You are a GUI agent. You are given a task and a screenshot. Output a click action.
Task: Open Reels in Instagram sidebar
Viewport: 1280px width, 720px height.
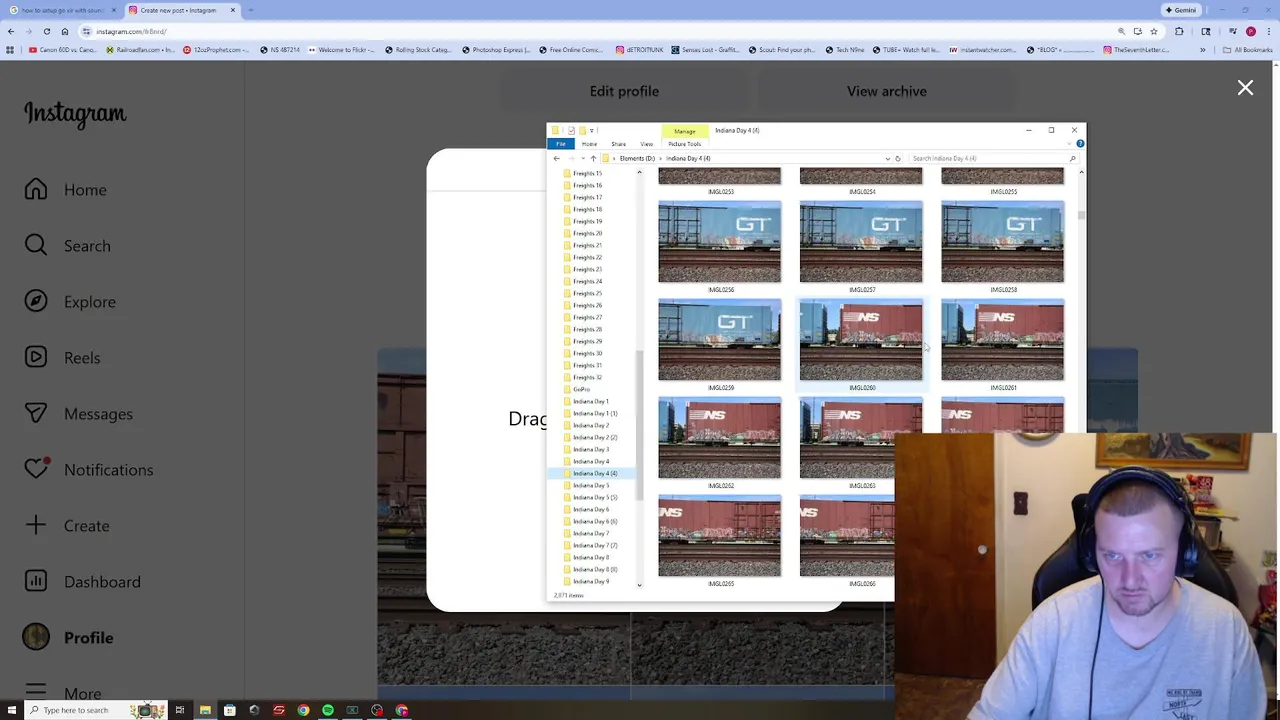click(63, 358)
